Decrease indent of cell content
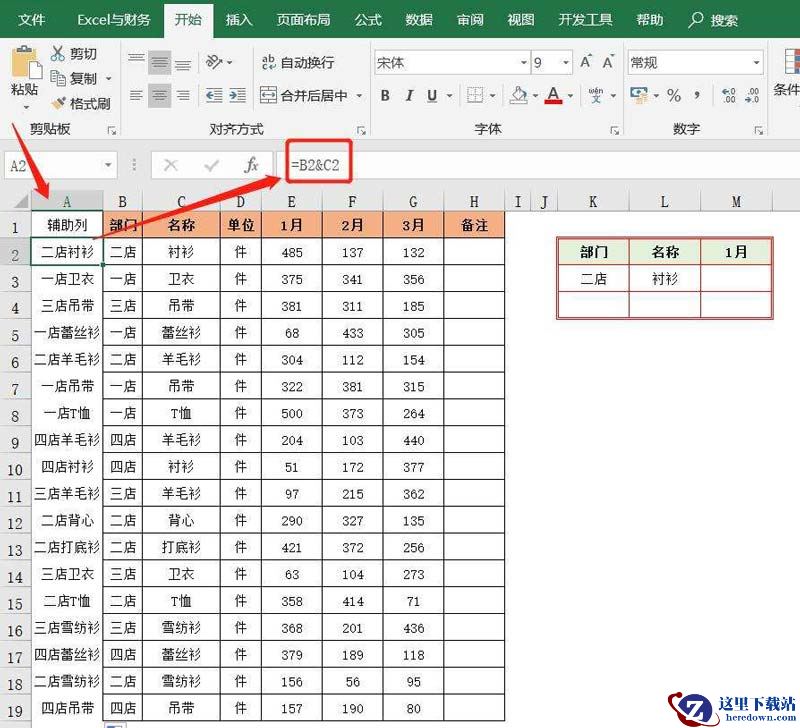The height and width of the screenshot is (728, 800). click(x=214, y=95)
